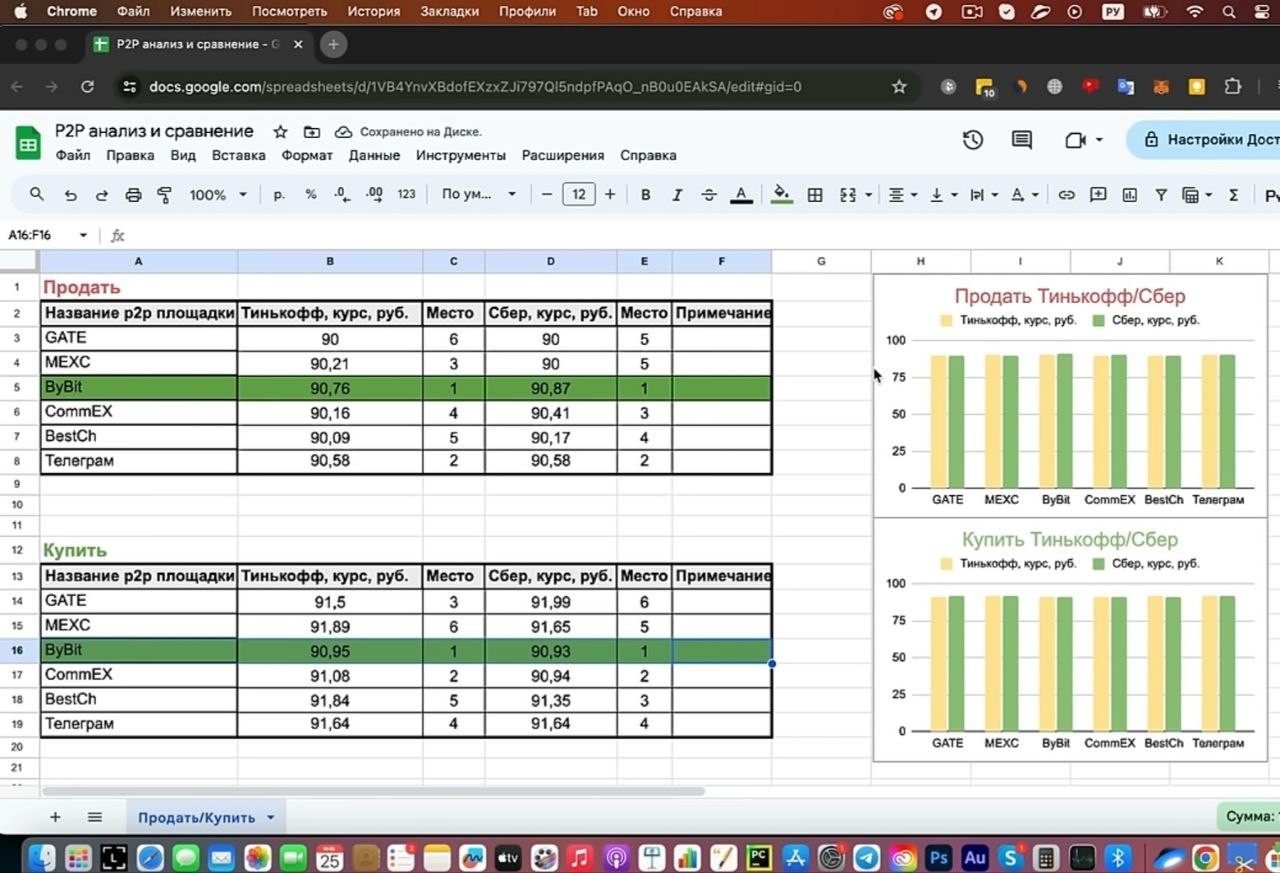Toggle filter on the selected range
This screenshot has height=873, width=1280.
[x=1161, y=195]
